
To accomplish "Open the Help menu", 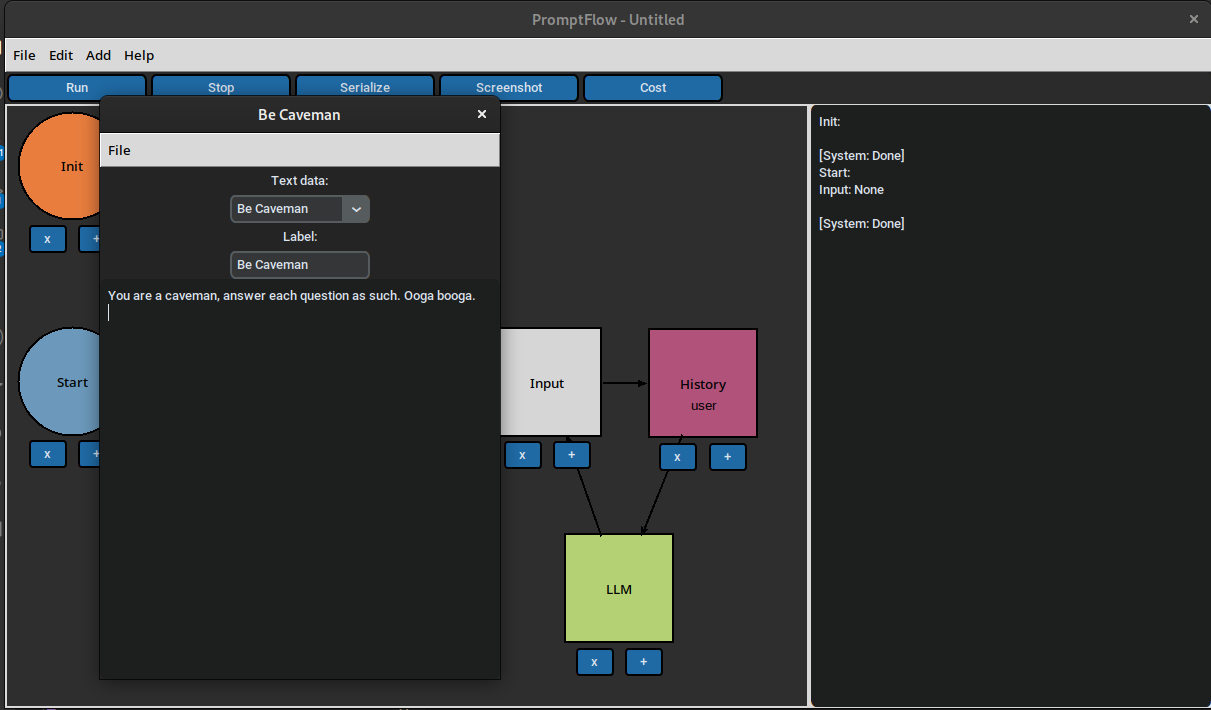I will 139,55.
